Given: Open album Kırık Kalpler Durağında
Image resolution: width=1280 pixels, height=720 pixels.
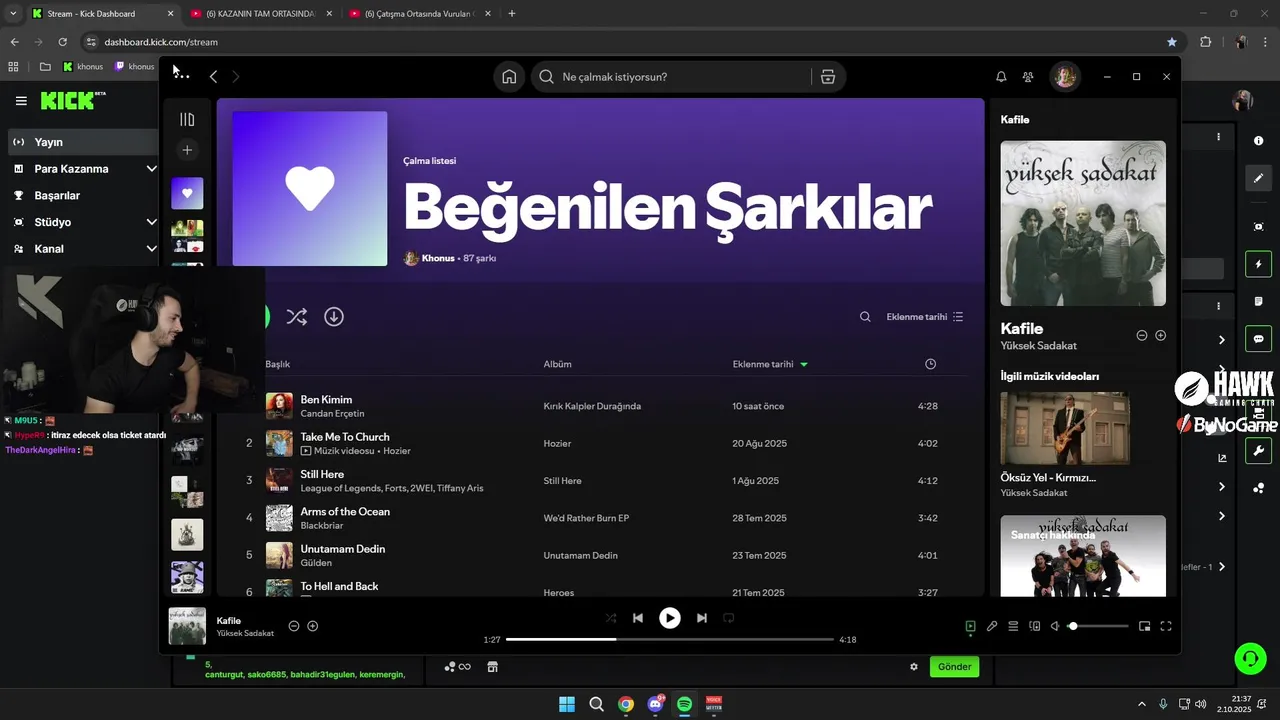Looking at the screenshot, I should (x=592, y=406).
